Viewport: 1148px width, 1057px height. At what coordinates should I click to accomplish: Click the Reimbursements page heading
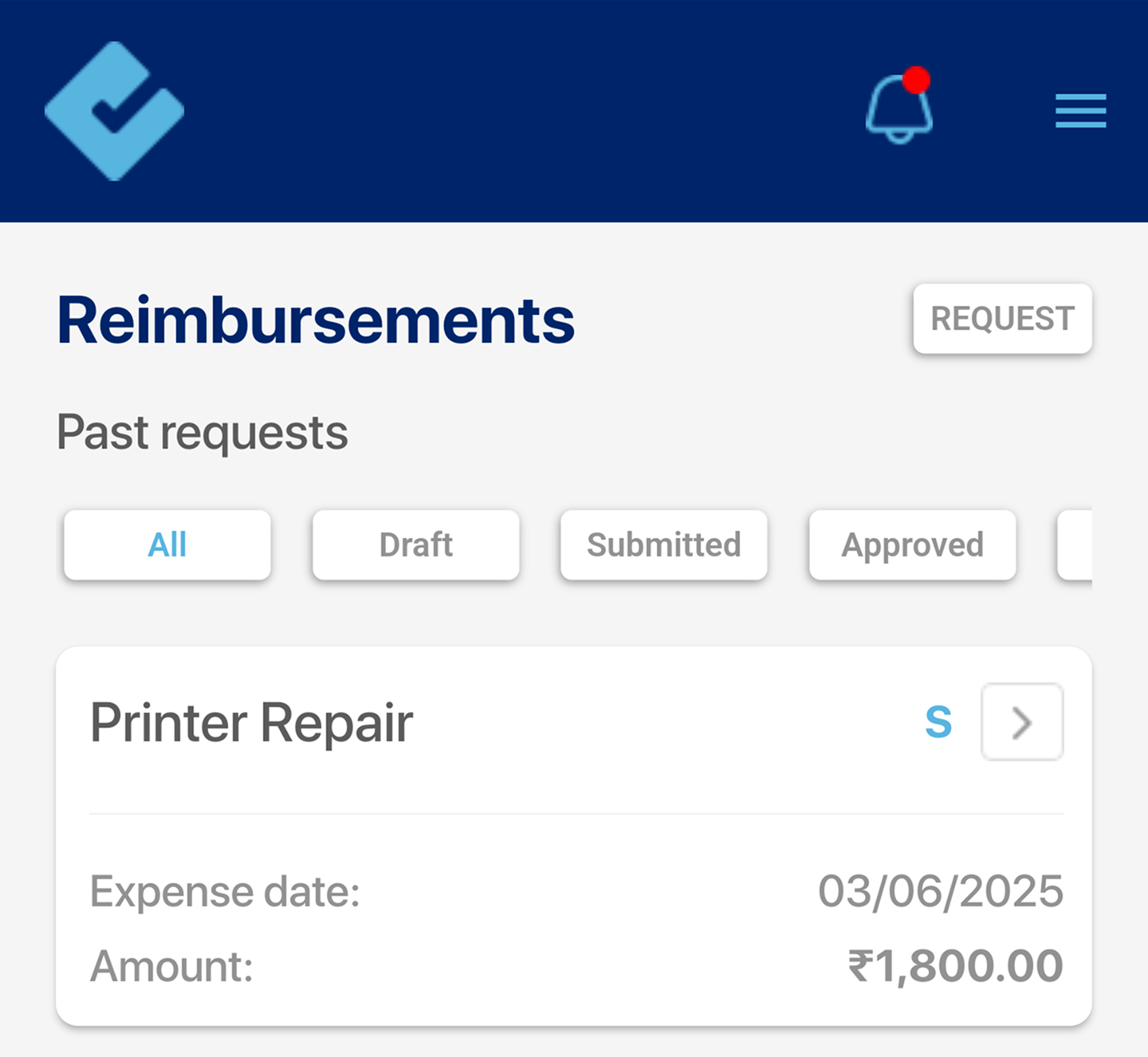[x=316, y=320]
